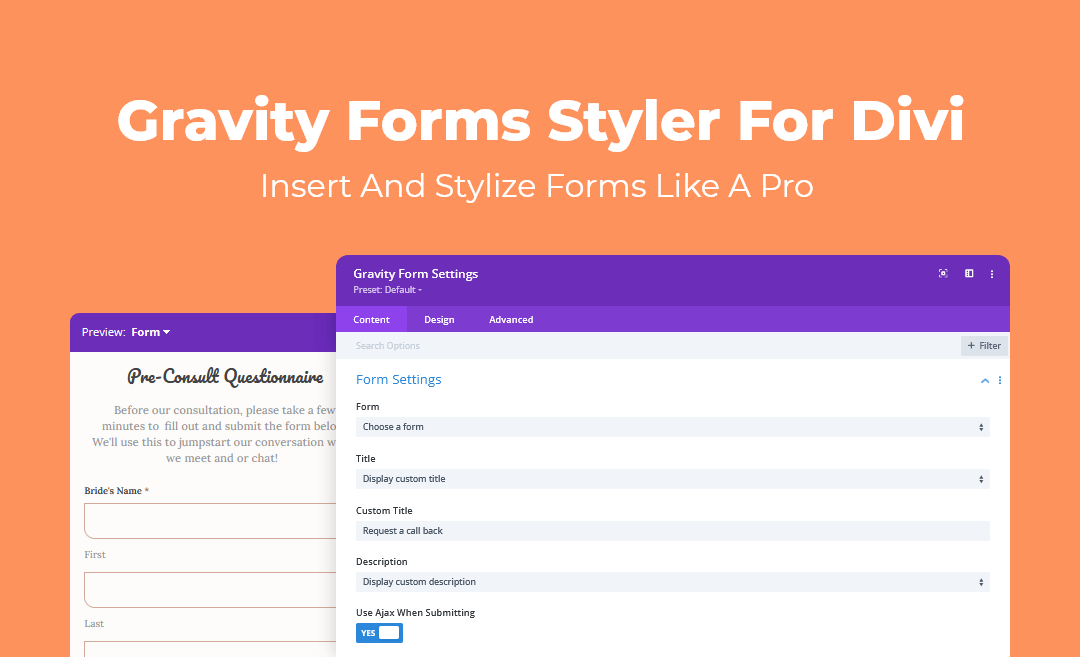Click the hover mode icon in settings header
Viewport: 1080px width, 657px height.
[943, 273]
